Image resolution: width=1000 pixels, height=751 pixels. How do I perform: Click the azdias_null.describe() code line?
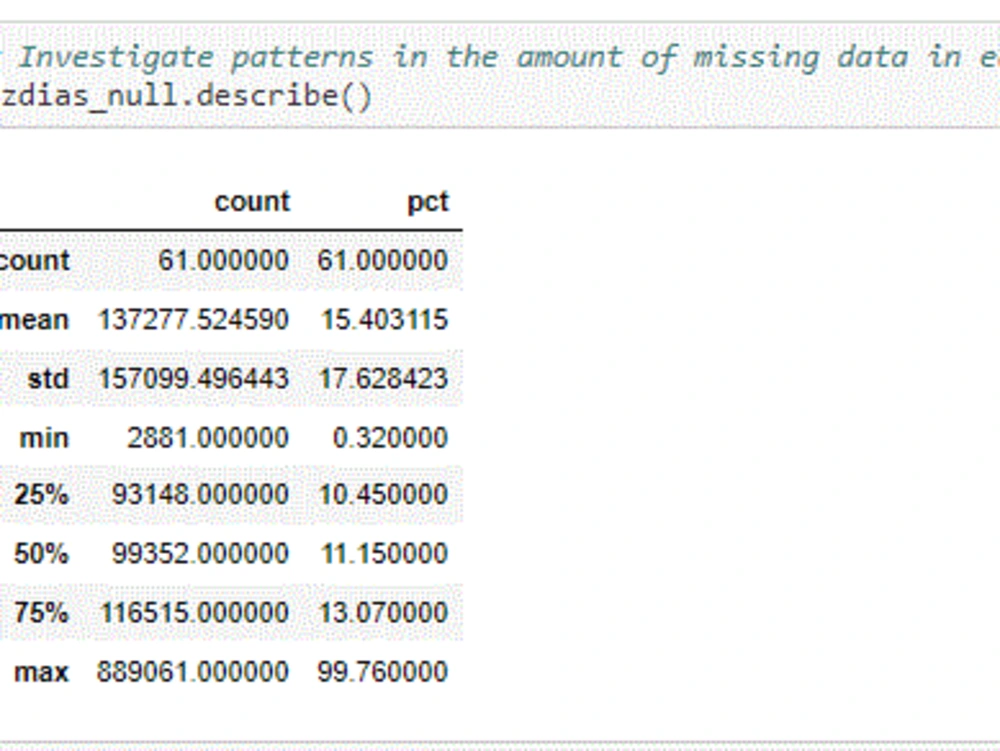point(186,97)
